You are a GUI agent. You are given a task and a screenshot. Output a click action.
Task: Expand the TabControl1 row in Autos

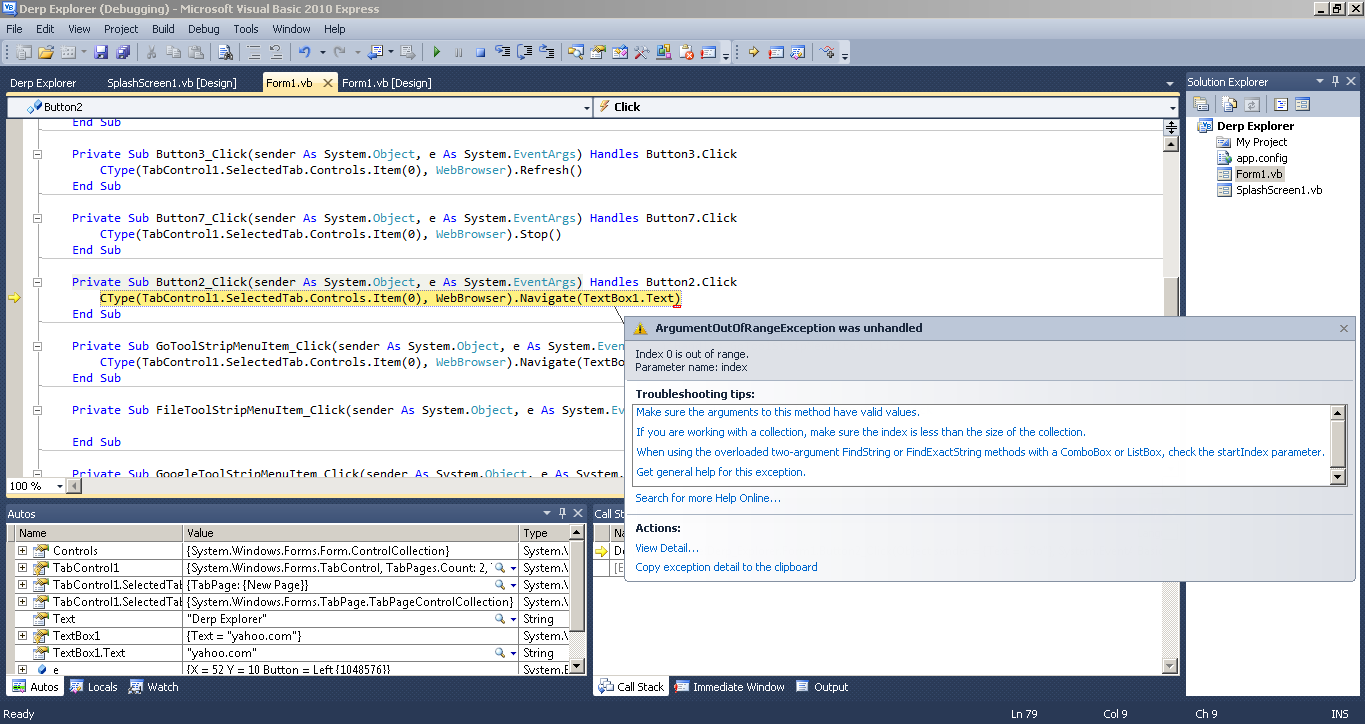(23, 567)
